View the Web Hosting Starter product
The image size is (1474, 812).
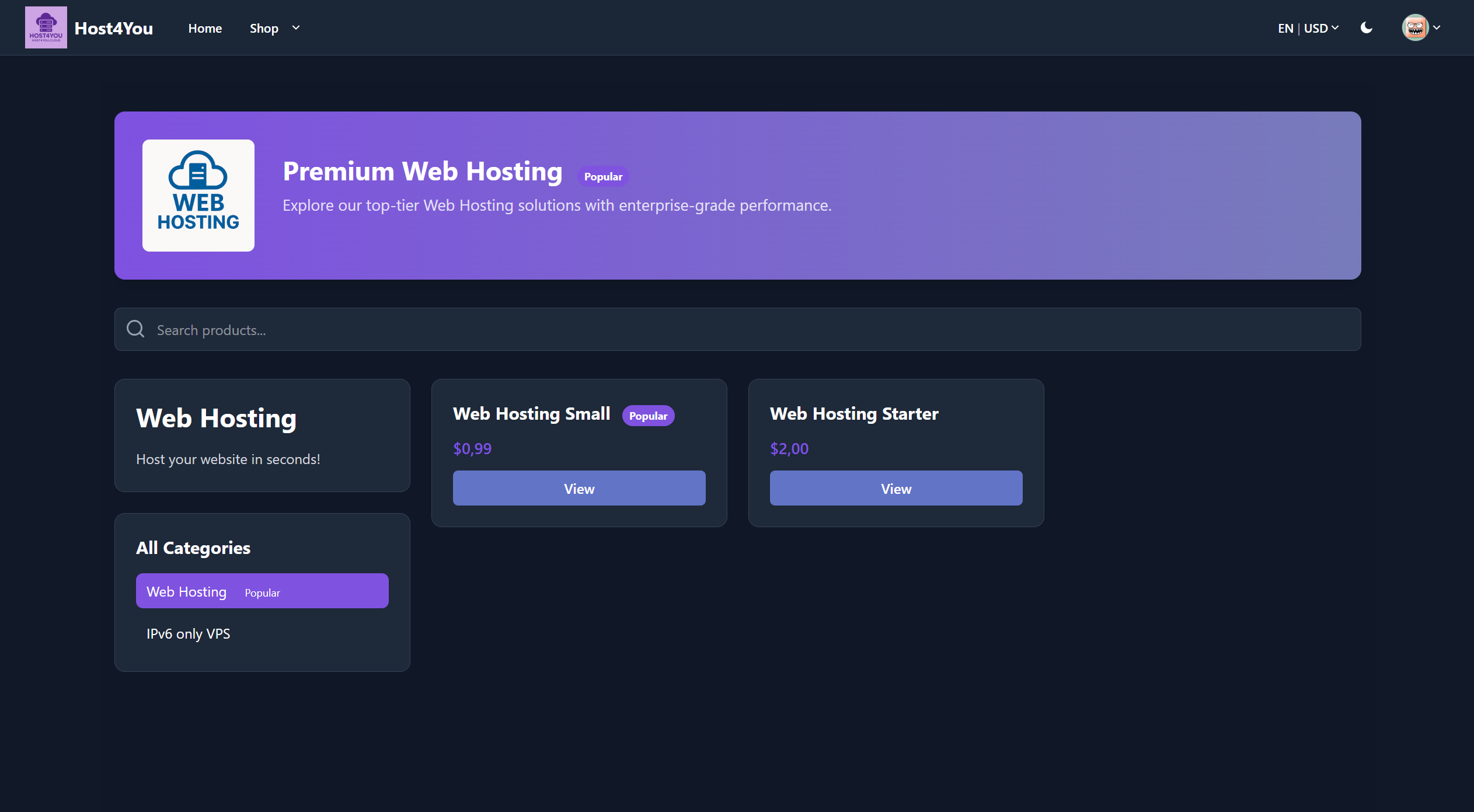pyautogui.click(x=895, y=488)
